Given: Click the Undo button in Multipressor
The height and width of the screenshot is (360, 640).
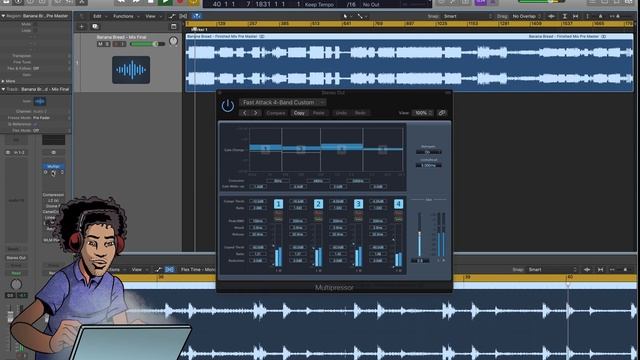Looking at the screenshot, I should (341, 113).
